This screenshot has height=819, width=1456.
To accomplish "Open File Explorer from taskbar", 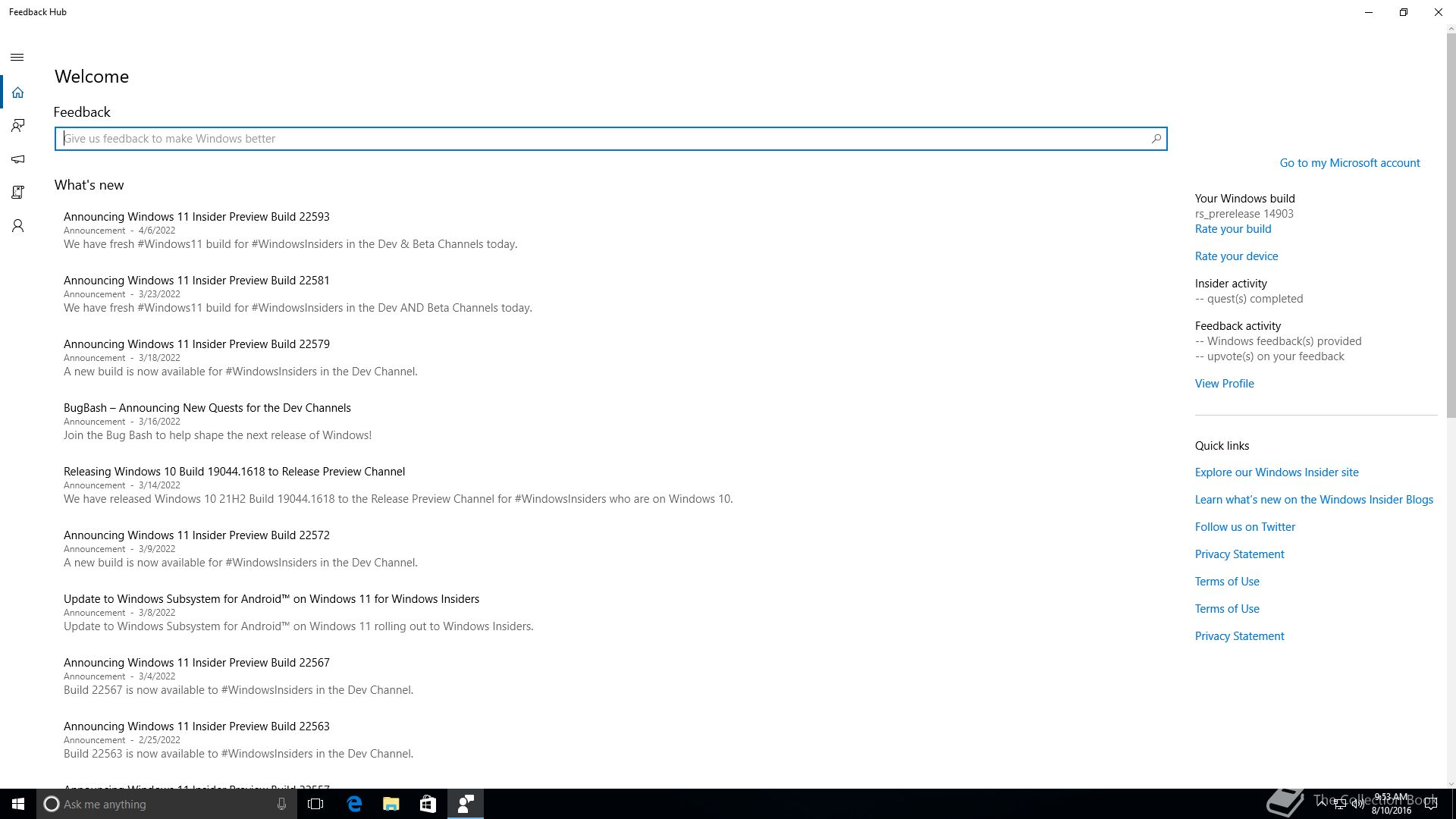I will pyautogui.click(x=391, y=804).
